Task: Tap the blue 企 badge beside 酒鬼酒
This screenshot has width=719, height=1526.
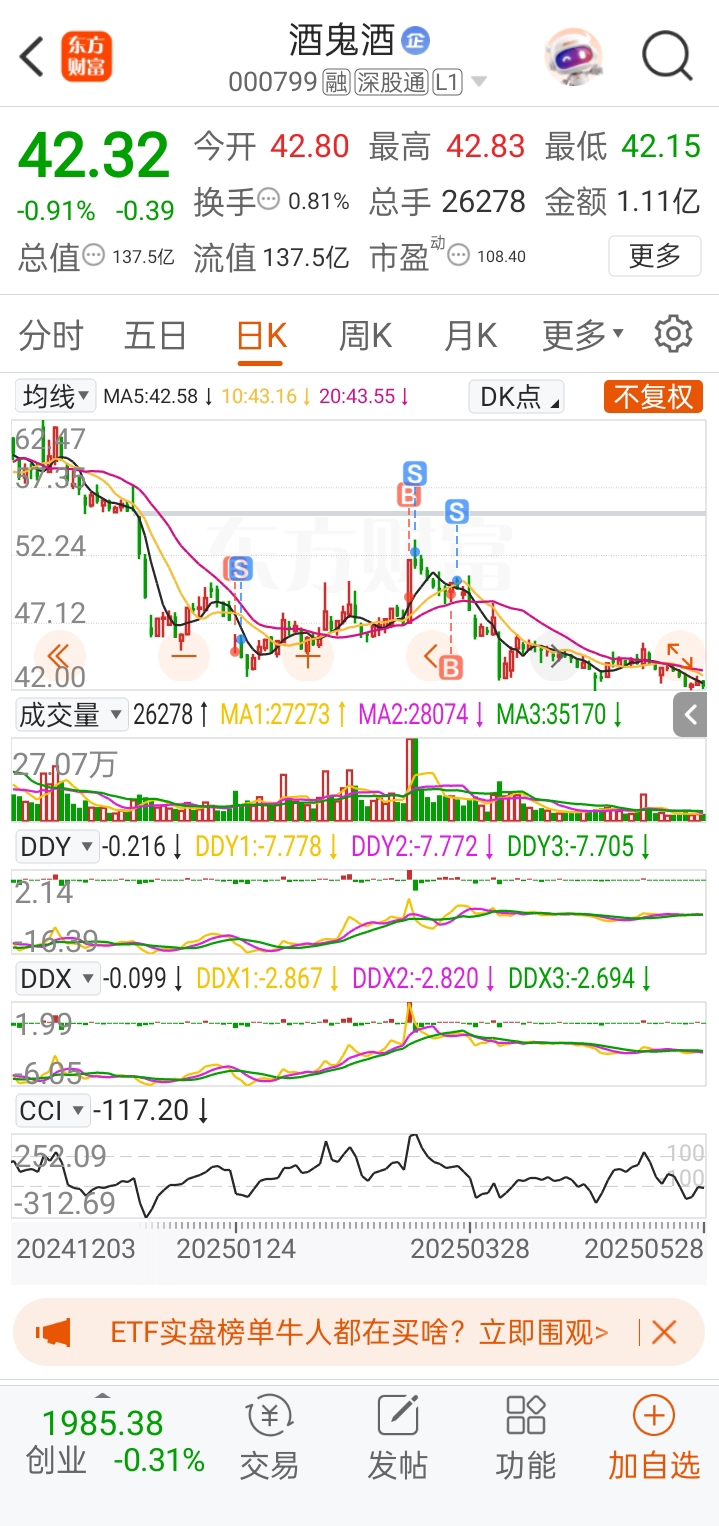Action: [x=415, y=41]
